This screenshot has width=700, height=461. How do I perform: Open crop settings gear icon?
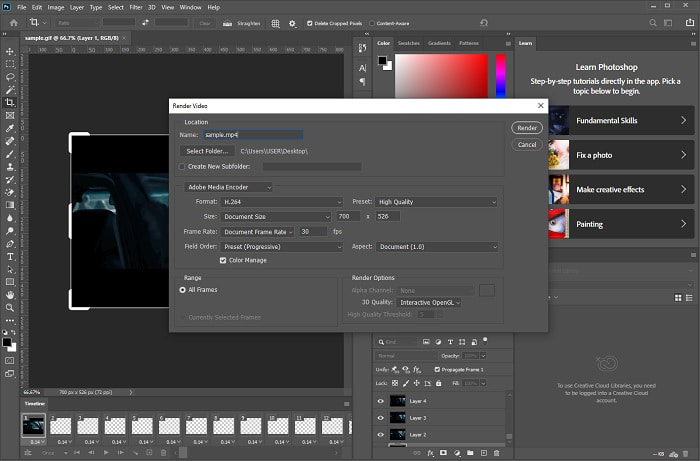point(292,23)
